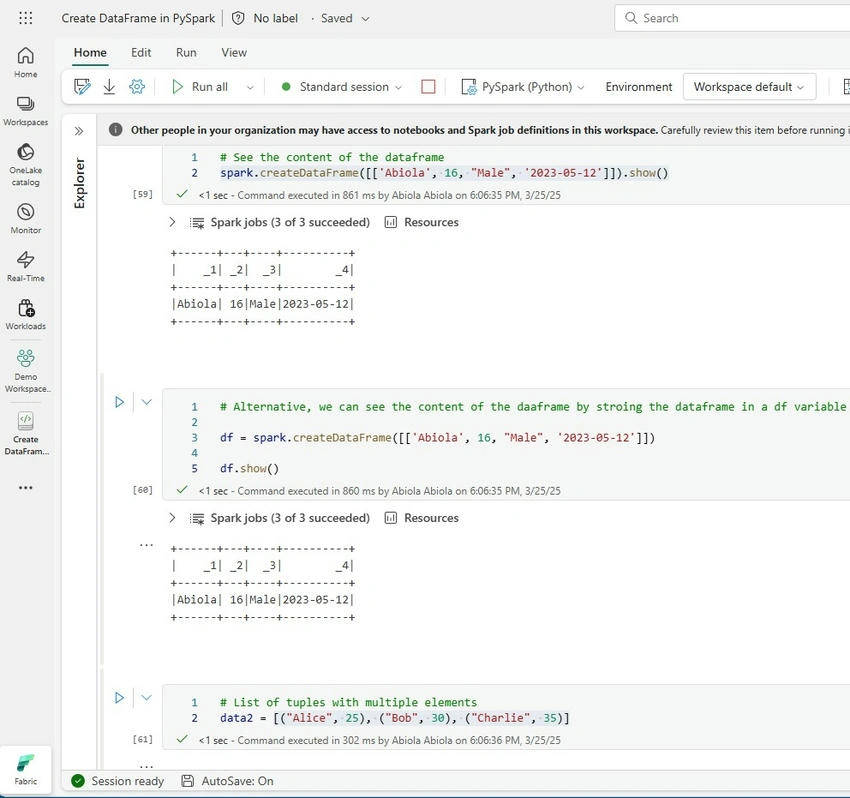Click the df.show() code line

pyautogui.click(x=249, y=468)
